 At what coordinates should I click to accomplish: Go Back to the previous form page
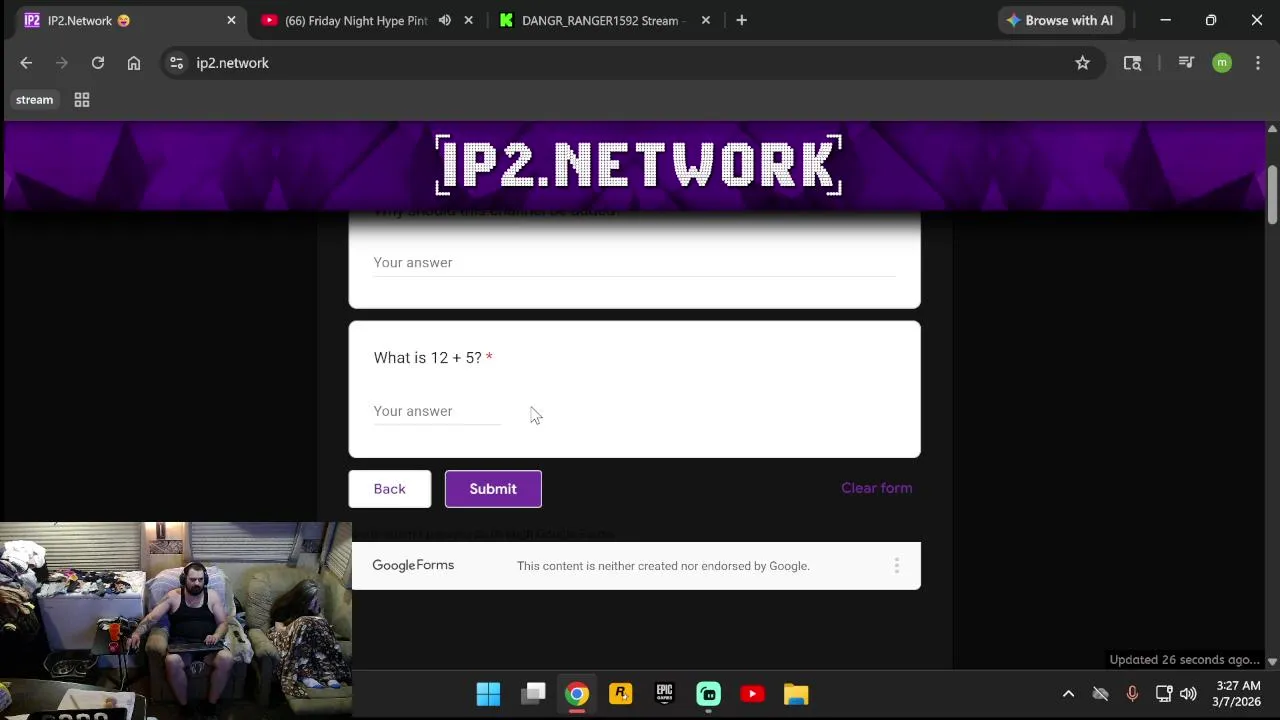(x=390, y=489)
